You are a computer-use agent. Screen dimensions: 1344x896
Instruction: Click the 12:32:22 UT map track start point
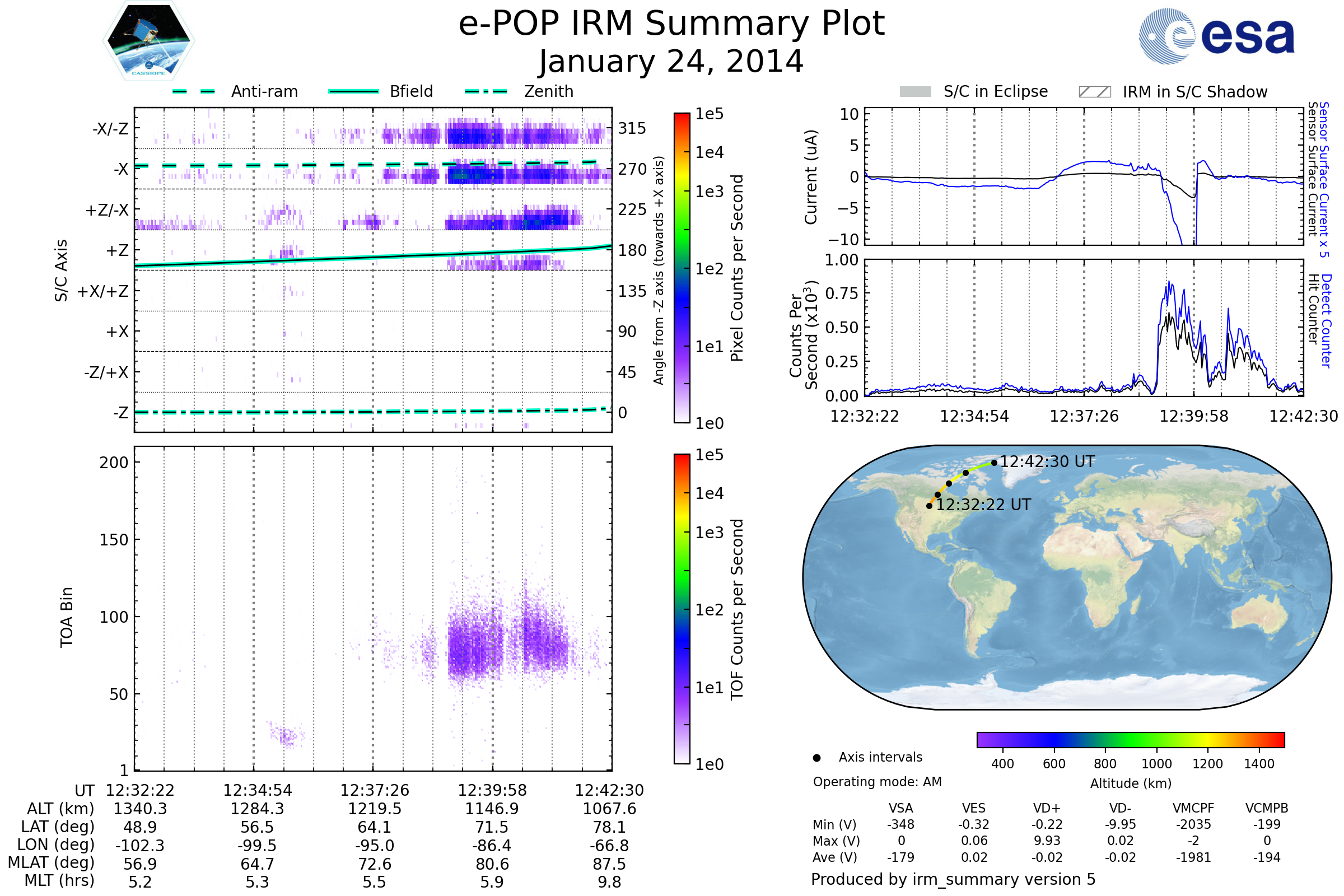point(929,506)
